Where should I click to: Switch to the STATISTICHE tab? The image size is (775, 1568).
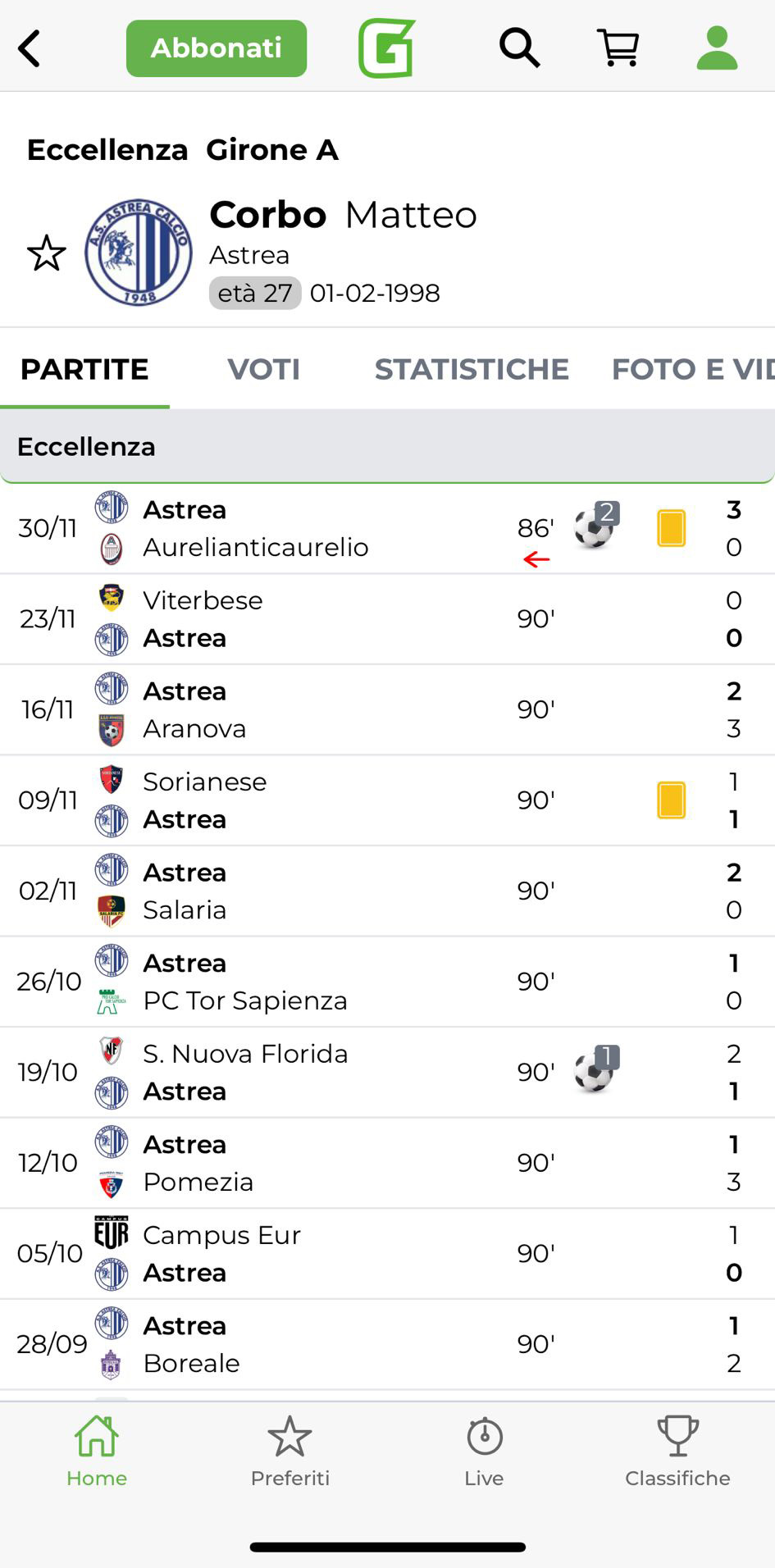click(x=472, y=369)
